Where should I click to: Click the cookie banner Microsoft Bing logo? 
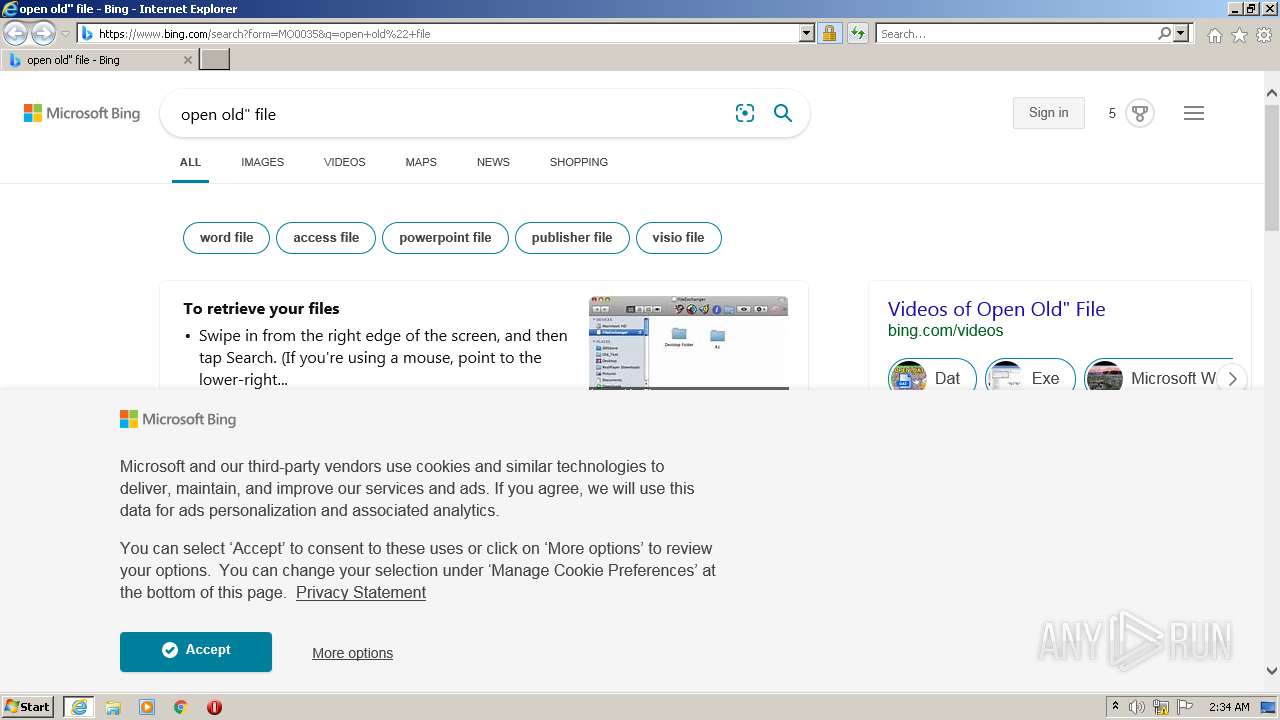[x=178, y=419]
